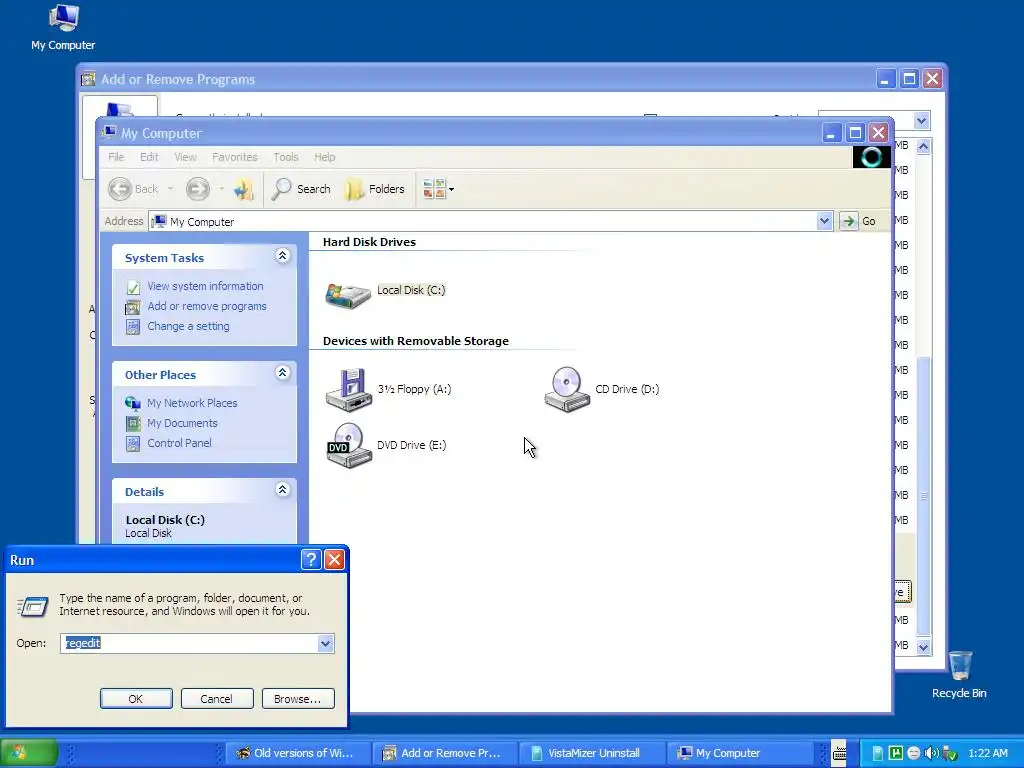
Task: Open Sort by dropdown in Add or Remove Programs
Action: click(921, 120)
